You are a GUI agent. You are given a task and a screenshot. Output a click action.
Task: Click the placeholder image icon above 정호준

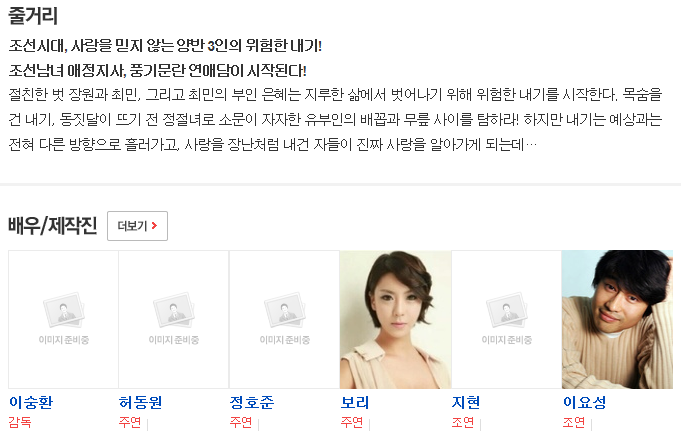point(285,310)
